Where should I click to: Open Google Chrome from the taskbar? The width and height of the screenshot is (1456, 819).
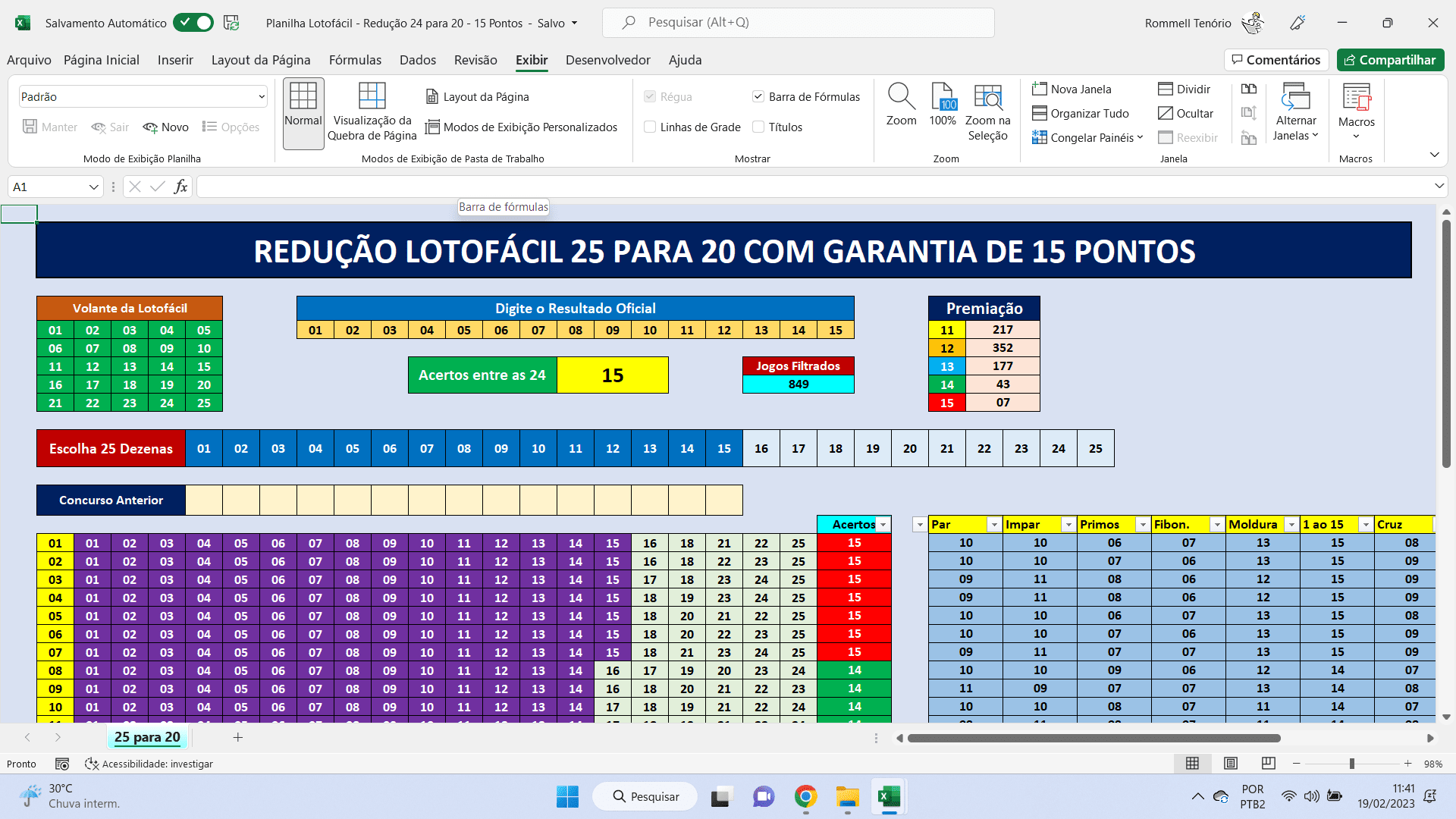[805, 796]
